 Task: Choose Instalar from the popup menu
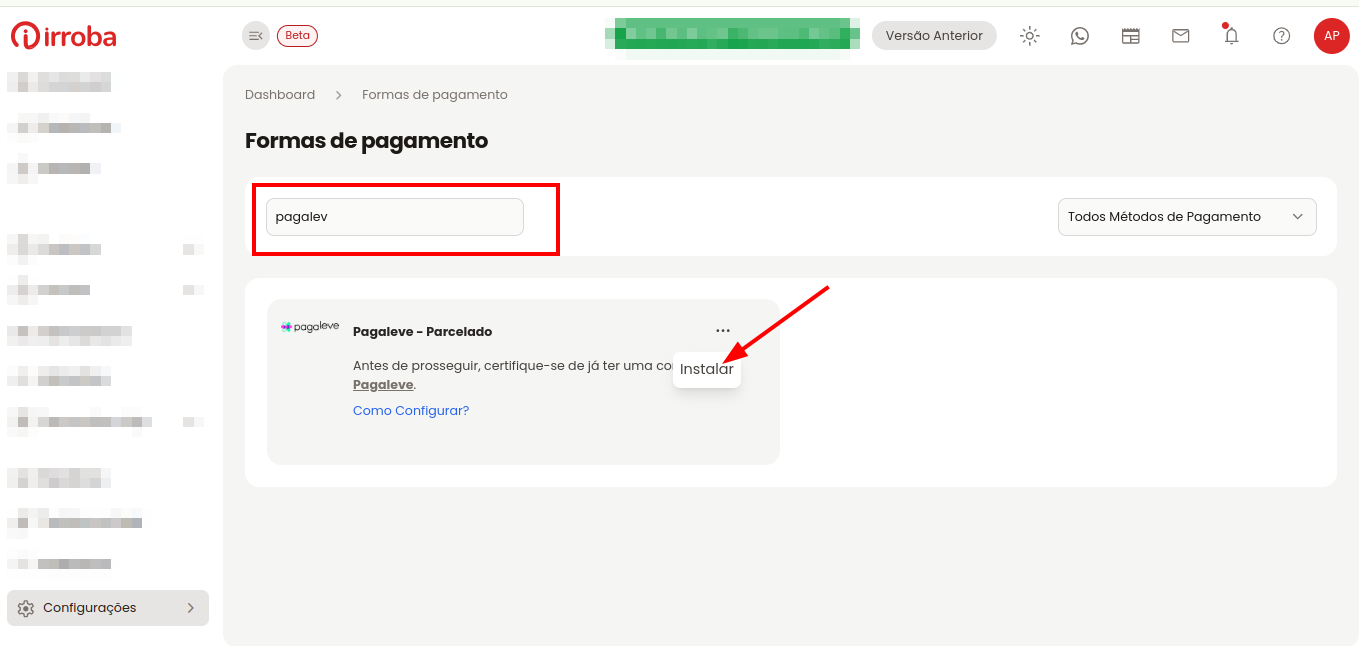(x=707, y=369)
